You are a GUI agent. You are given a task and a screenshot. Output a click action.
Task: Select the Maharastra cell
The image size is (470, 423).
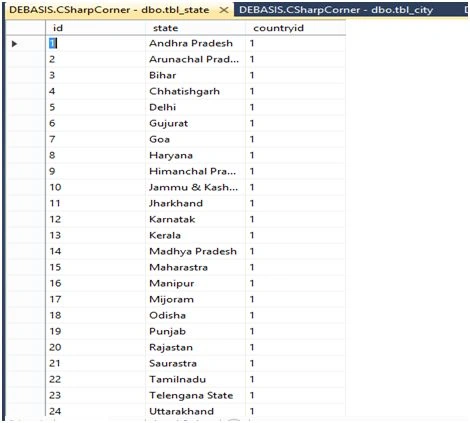click(195, 267)
